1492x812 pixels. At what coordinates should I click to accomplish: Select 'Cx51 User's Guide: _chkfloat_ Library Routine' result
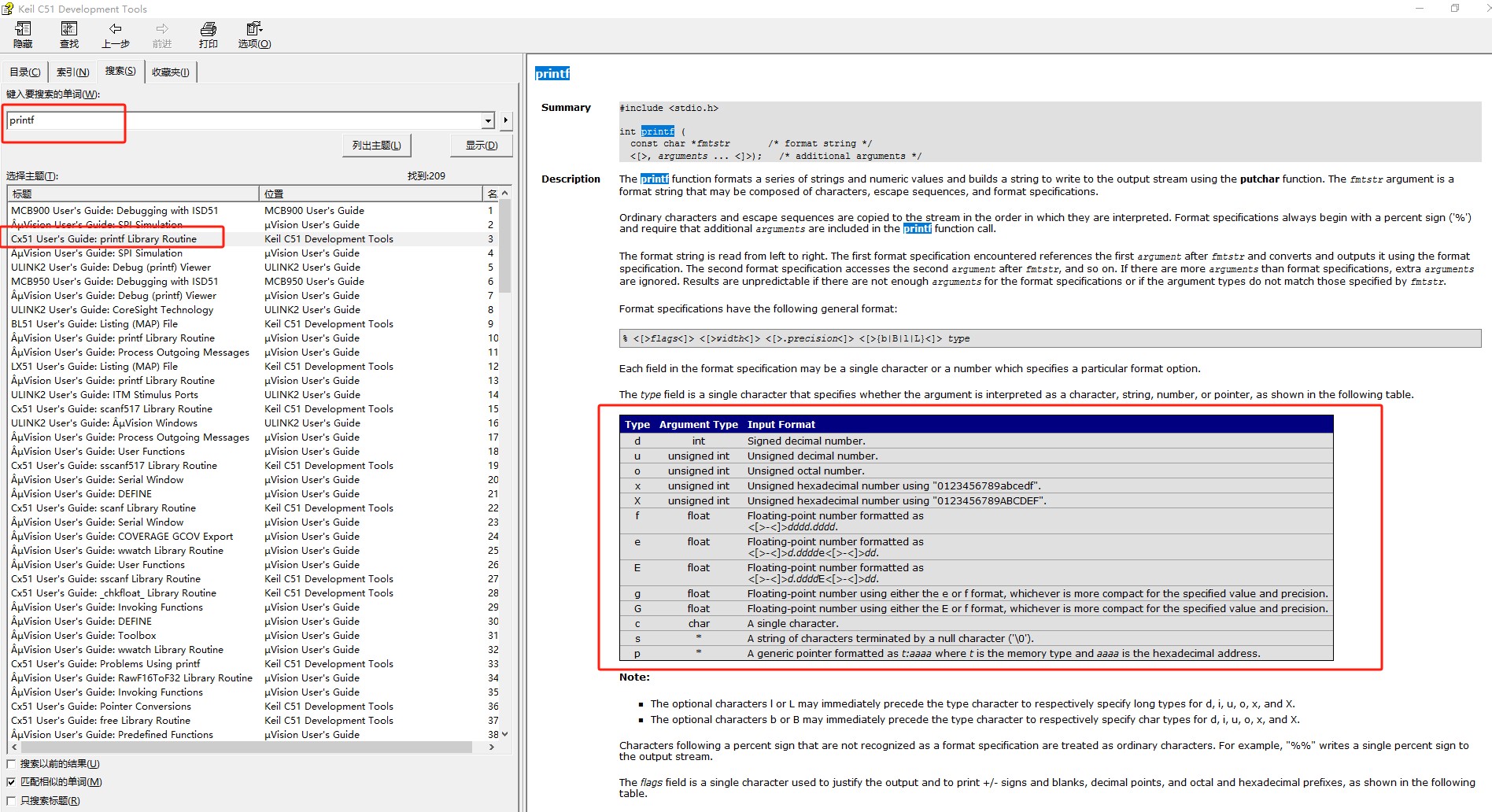113,593
